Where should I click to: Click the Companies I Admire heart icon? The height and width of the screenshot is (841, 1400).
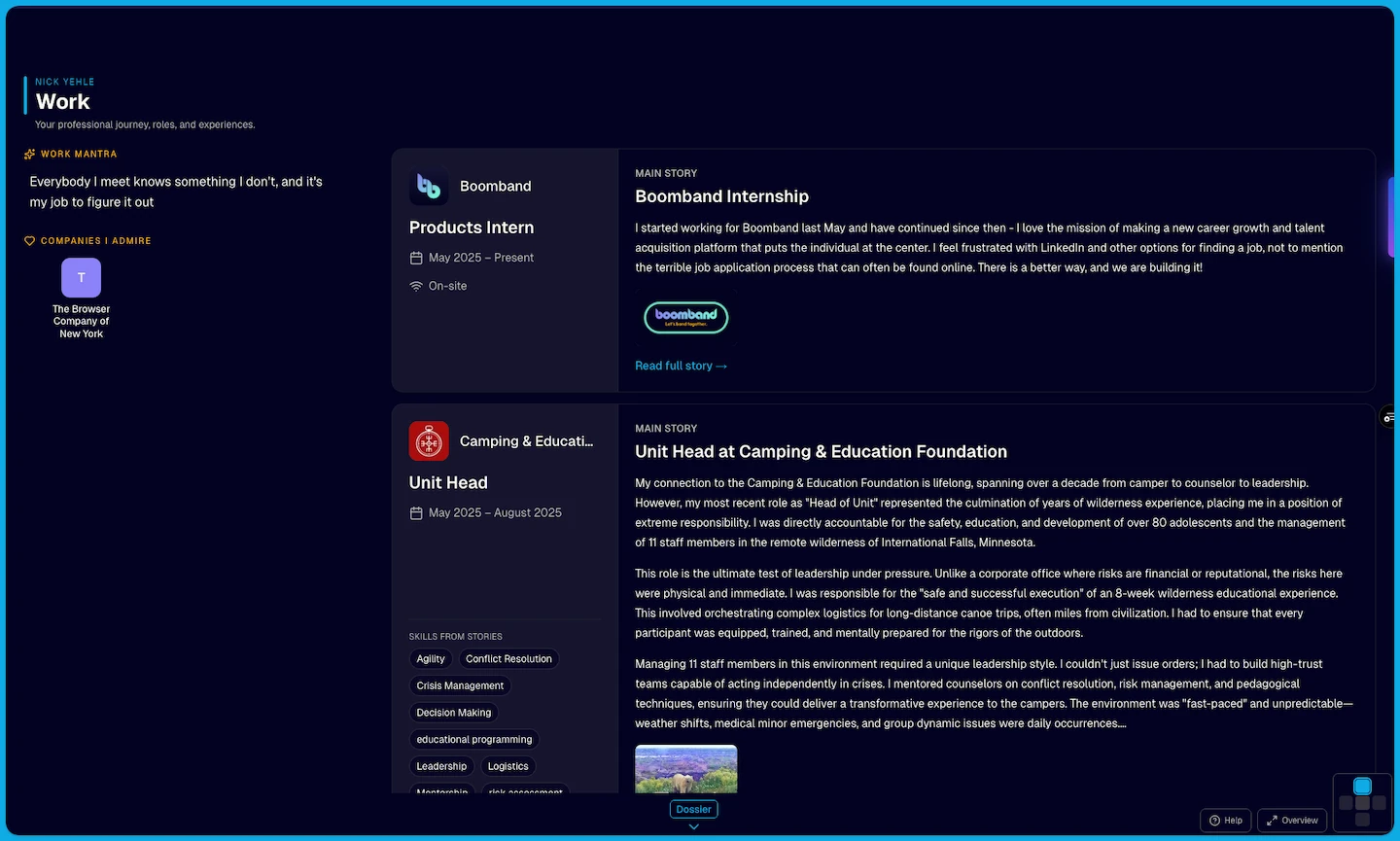click(30, 240)
